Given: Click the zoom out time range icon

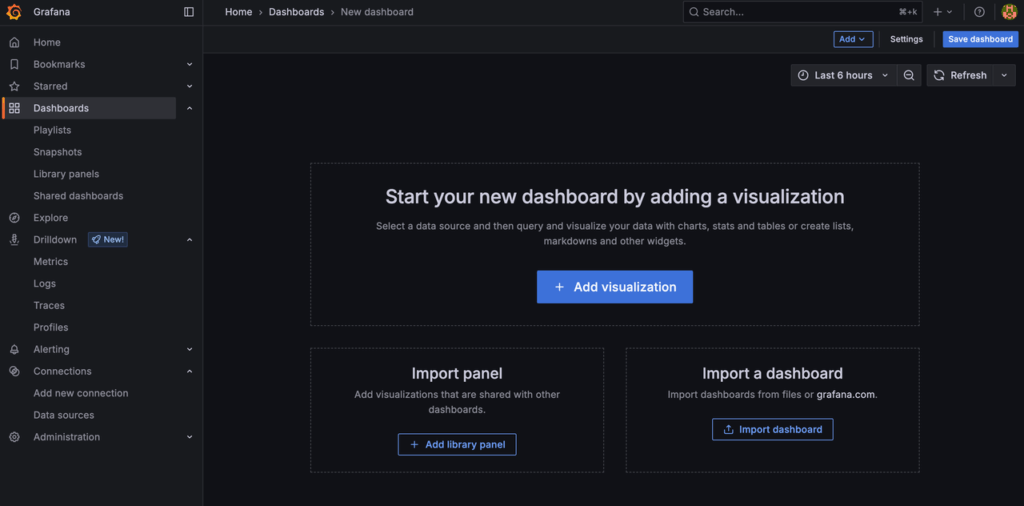Looking at the screenshot, I should pos(908,75).
